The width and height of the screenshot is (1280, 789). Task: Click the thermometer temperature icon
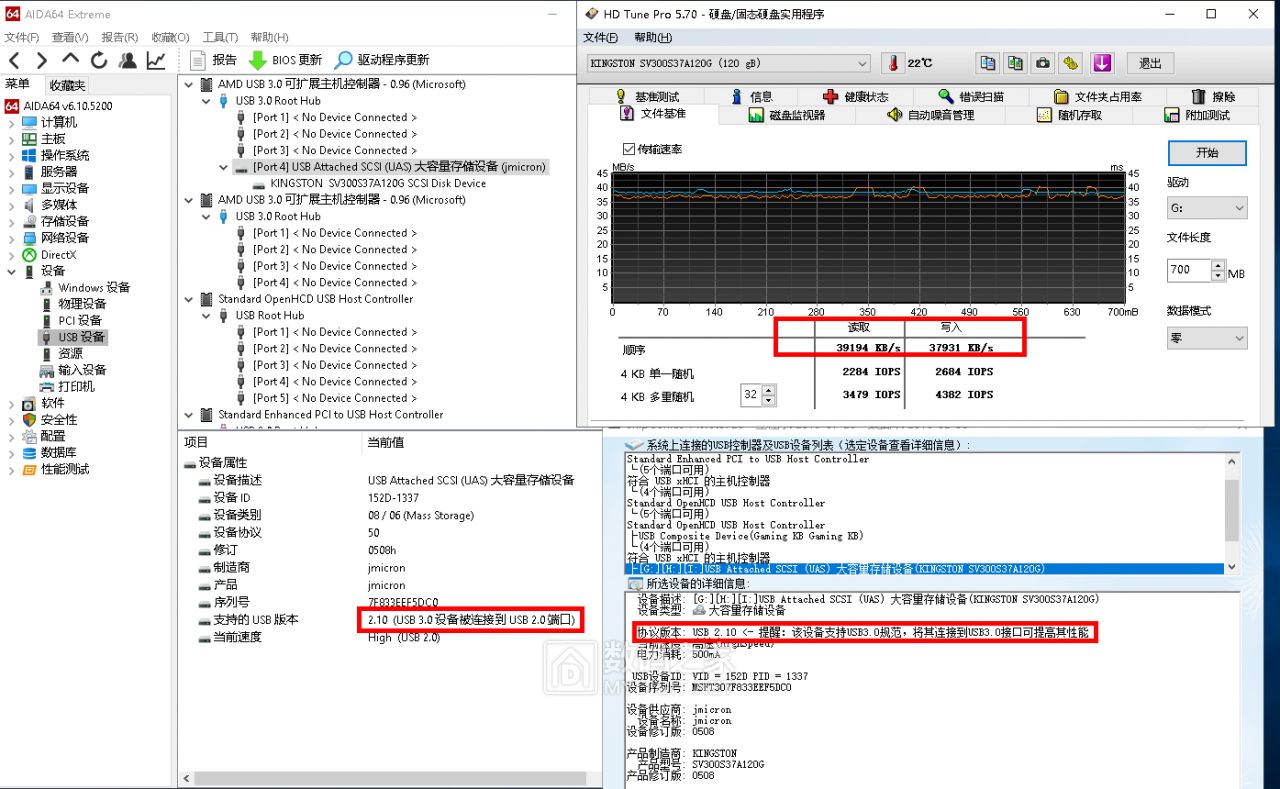892,63
